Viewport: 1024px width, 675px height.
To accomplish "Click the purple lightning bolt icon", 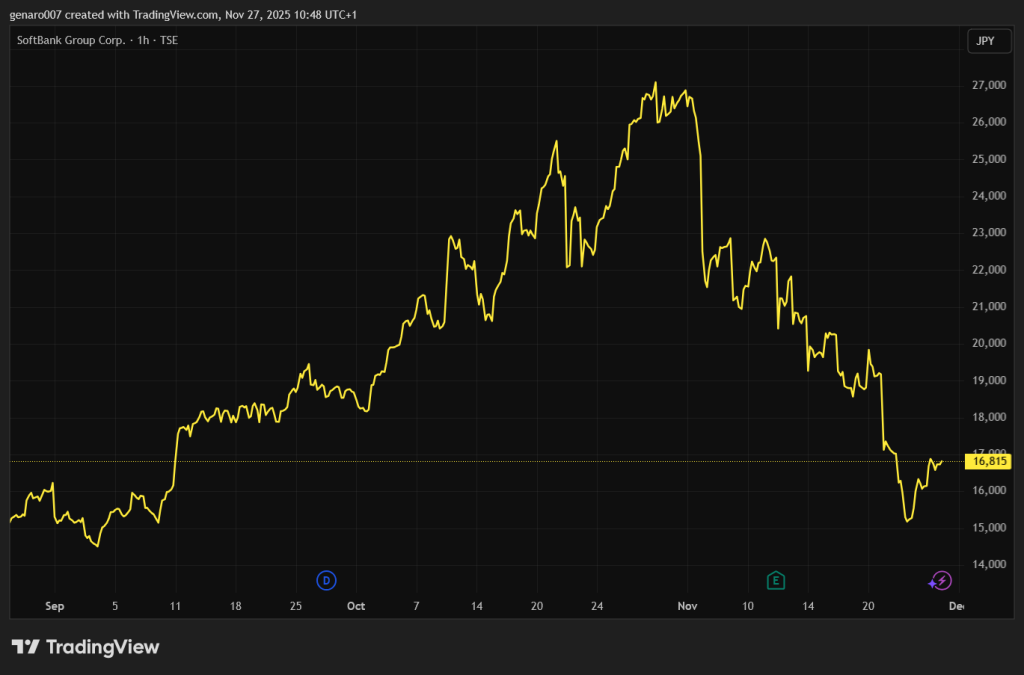I will tap(940, 580).
